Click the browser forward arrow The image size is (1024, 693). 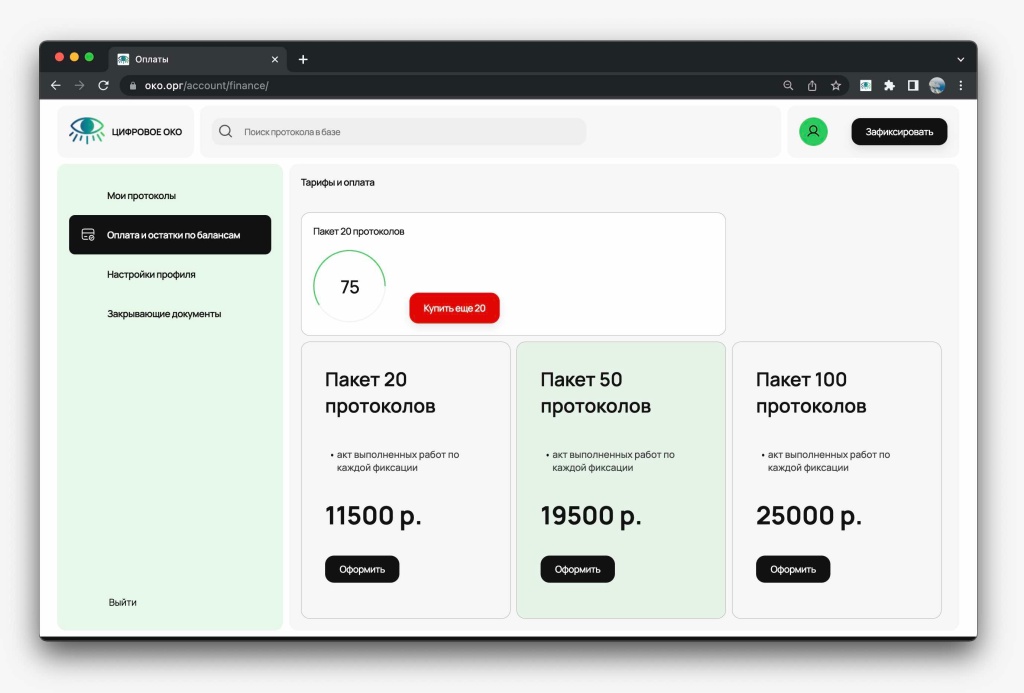coord(79,86)
